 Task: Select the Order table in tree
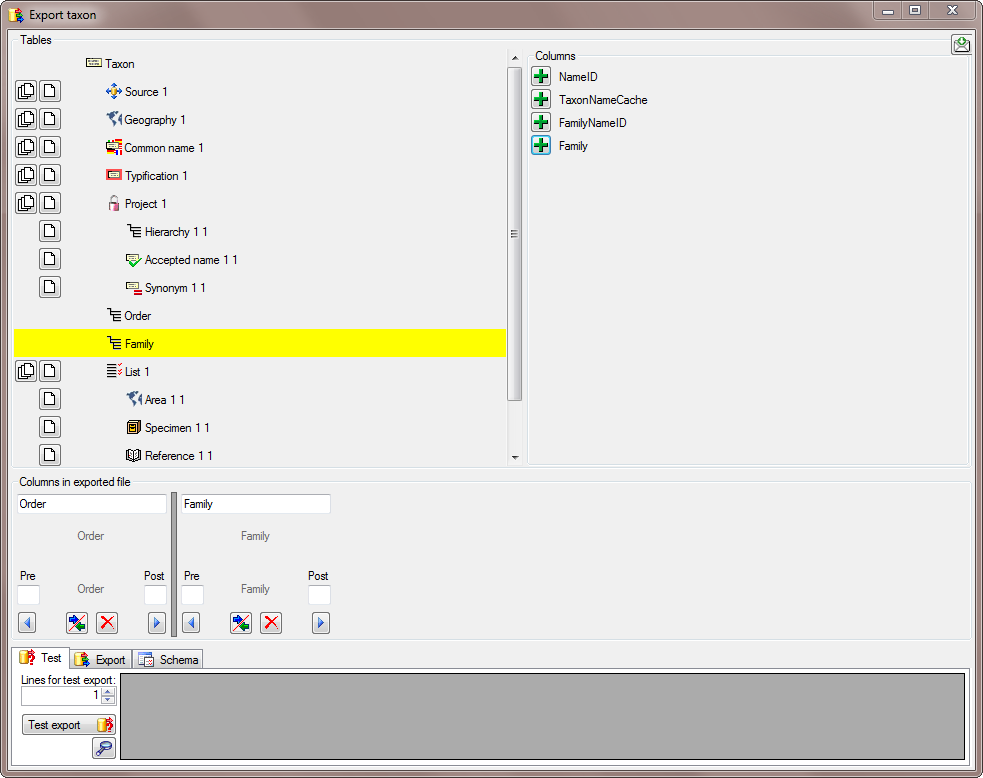[x=138, y=316]
